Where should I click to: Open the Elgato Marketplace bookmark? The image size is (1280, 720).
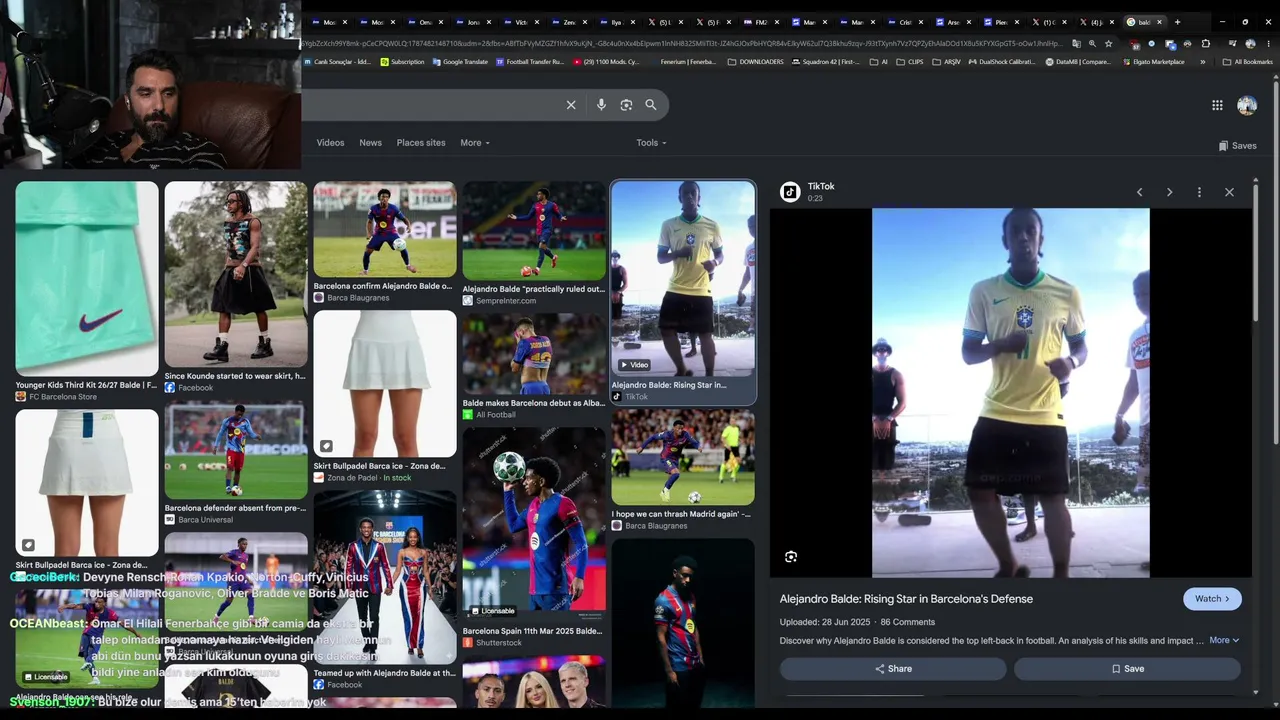[1153, 62]
